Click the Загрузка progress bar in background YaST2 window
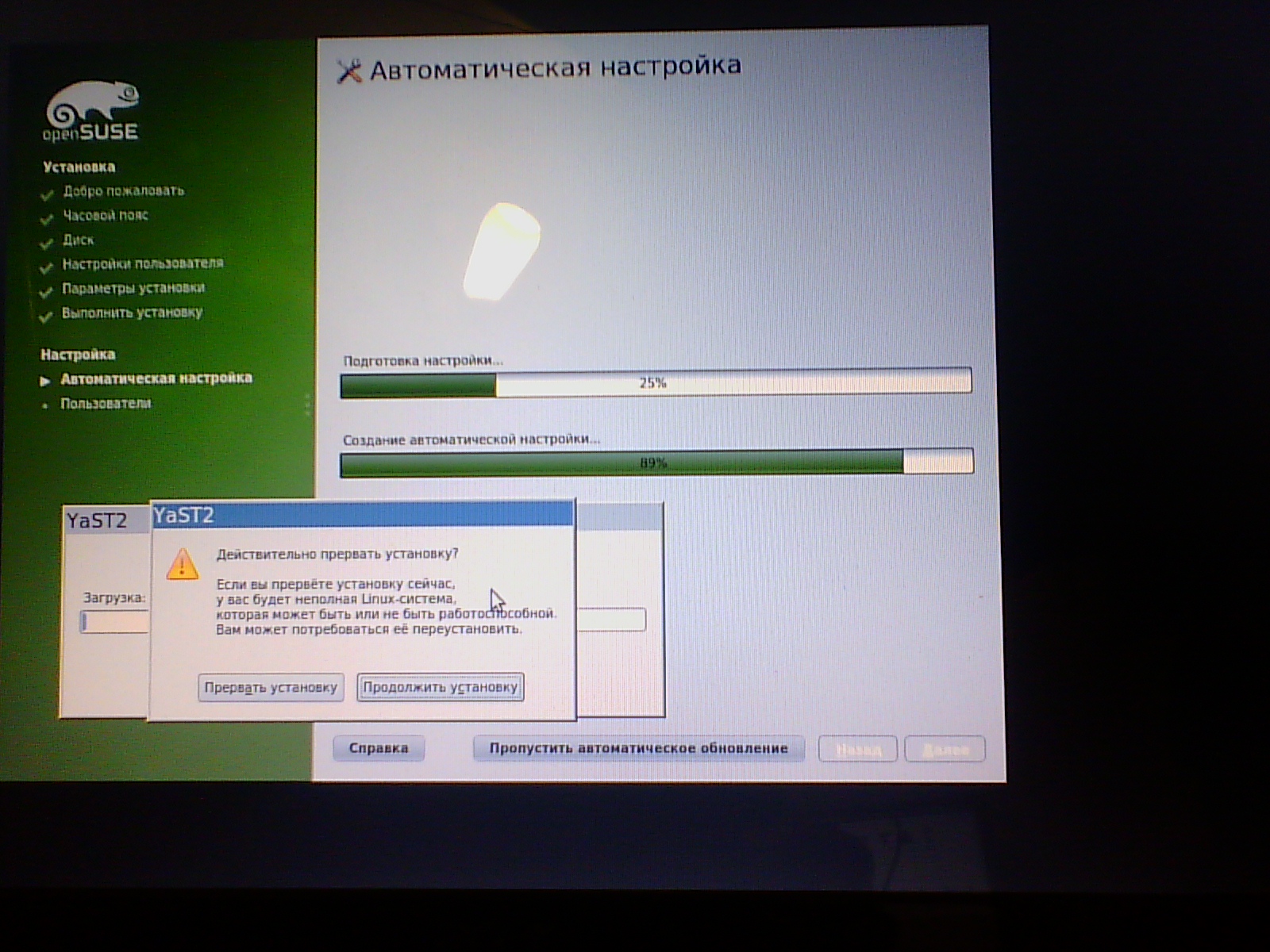The image size is (1270, 952). pos(363,620)
